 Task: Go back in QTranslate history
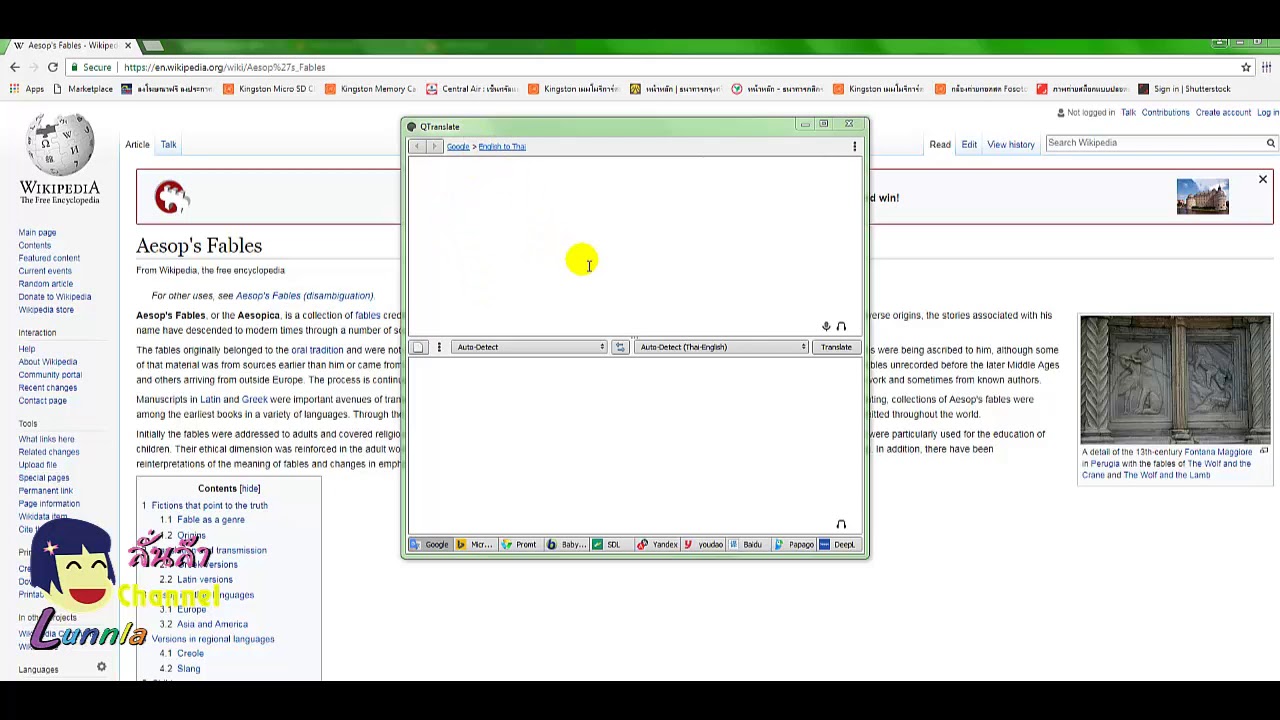[418, 147]
